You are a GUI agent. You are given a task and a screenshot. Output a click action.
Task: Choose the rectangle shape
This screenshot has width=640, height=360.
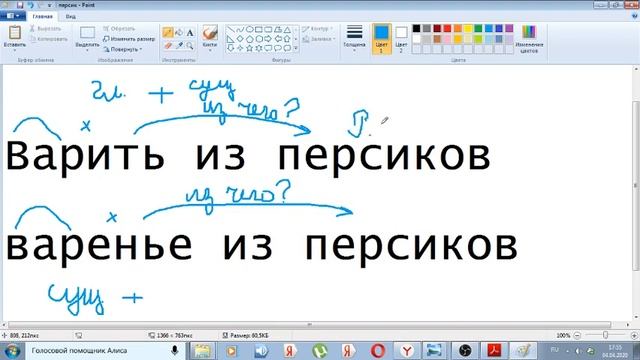(x=259, y=29)
